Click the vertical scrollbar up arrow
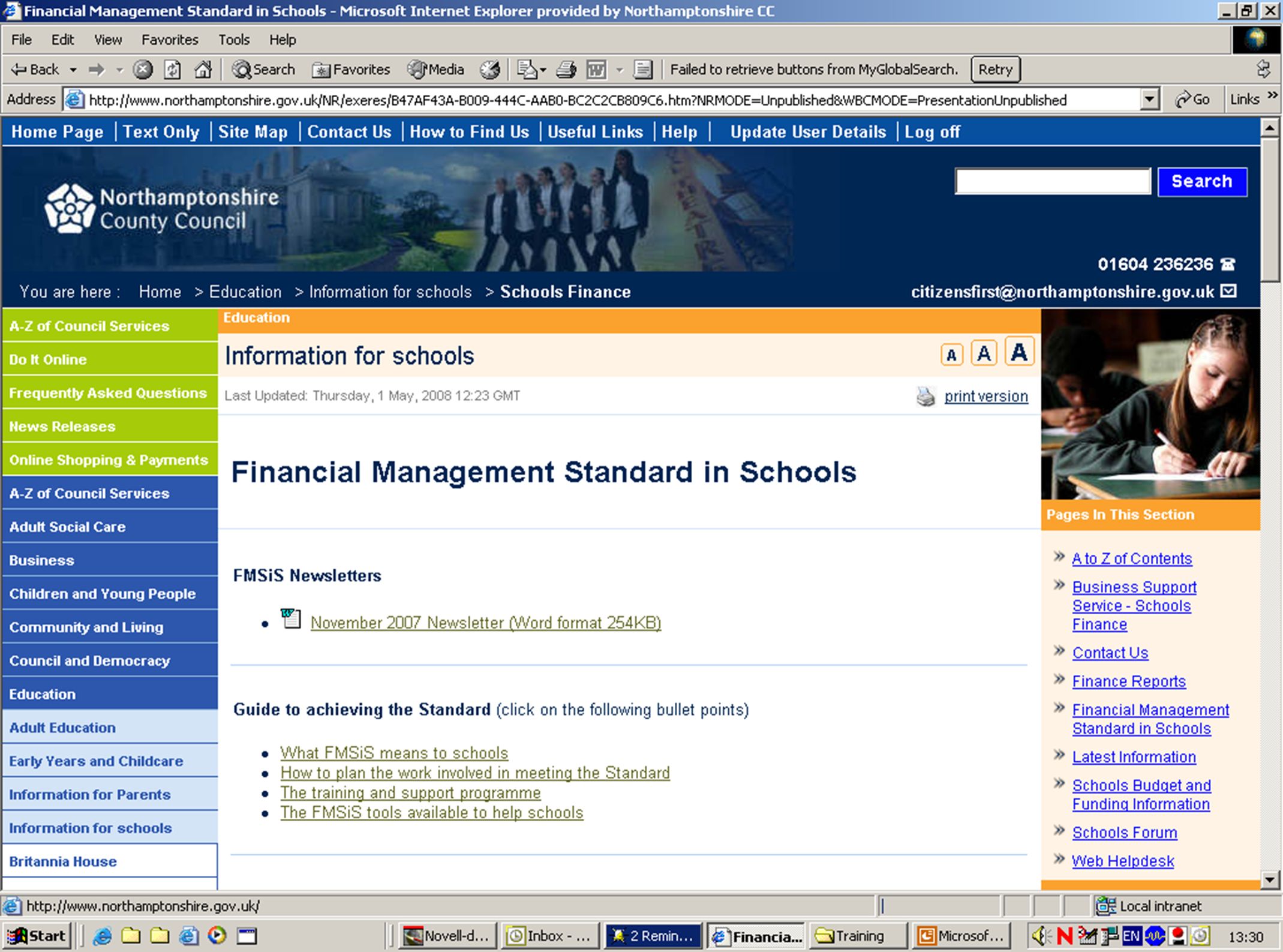This screenshot has height=952, width=1283. click(1270, 128)
